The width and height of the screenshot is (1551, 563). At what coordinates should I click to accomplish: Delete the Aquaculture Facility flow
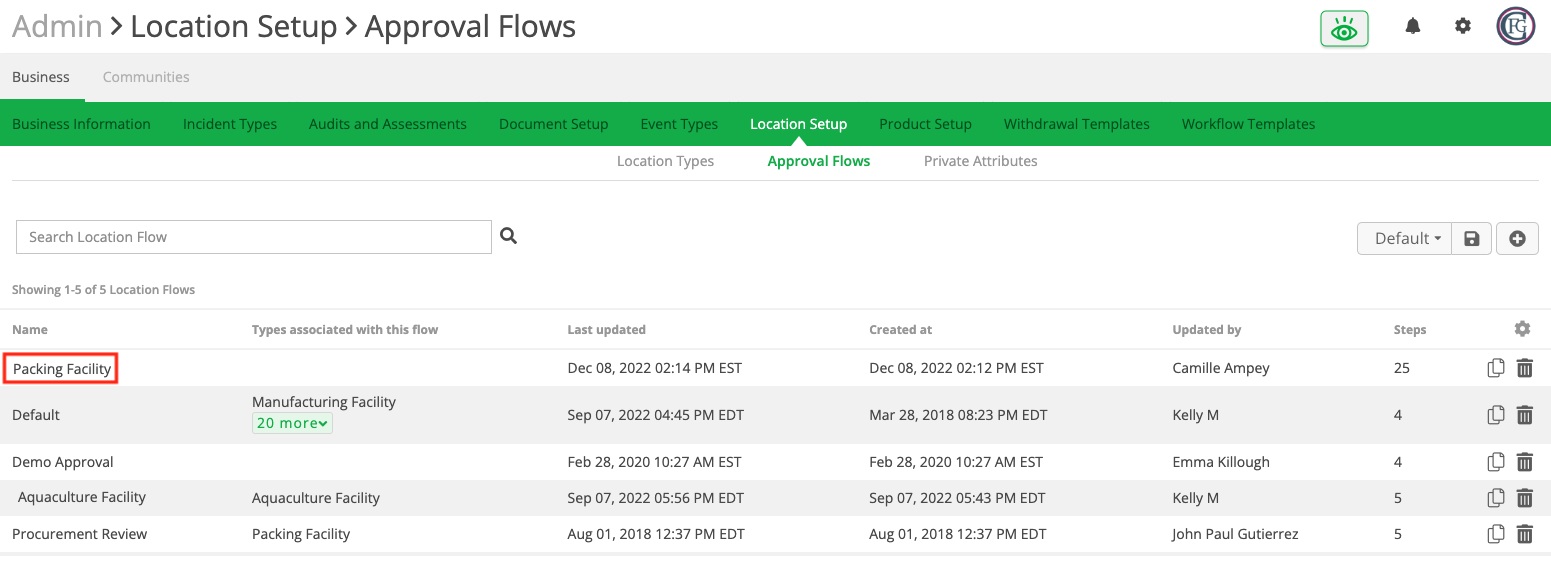click(1525, 498)
